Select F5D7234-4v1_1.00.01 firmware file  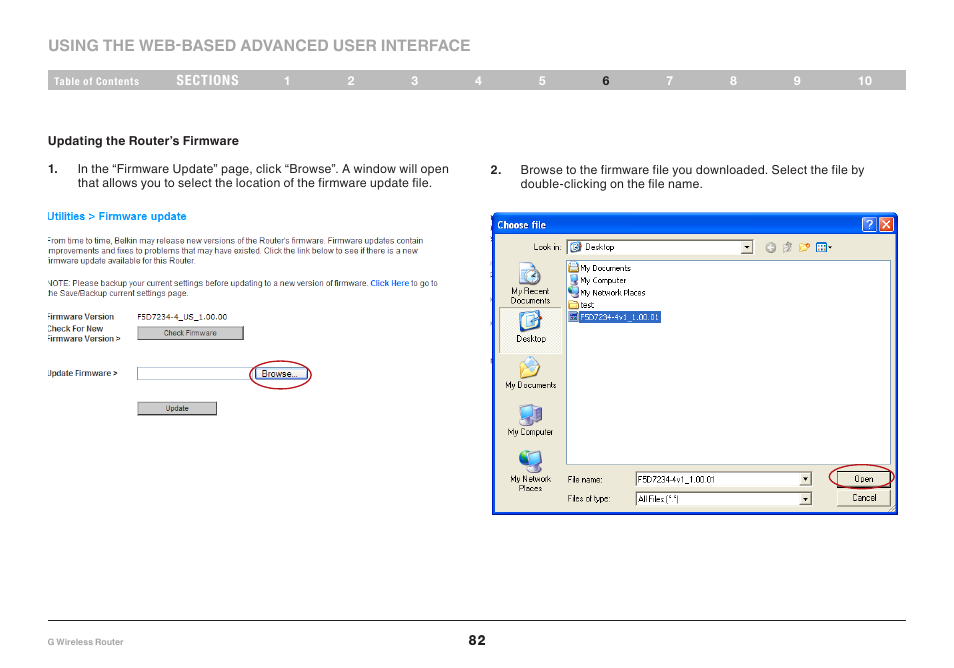tap(614, 317)
